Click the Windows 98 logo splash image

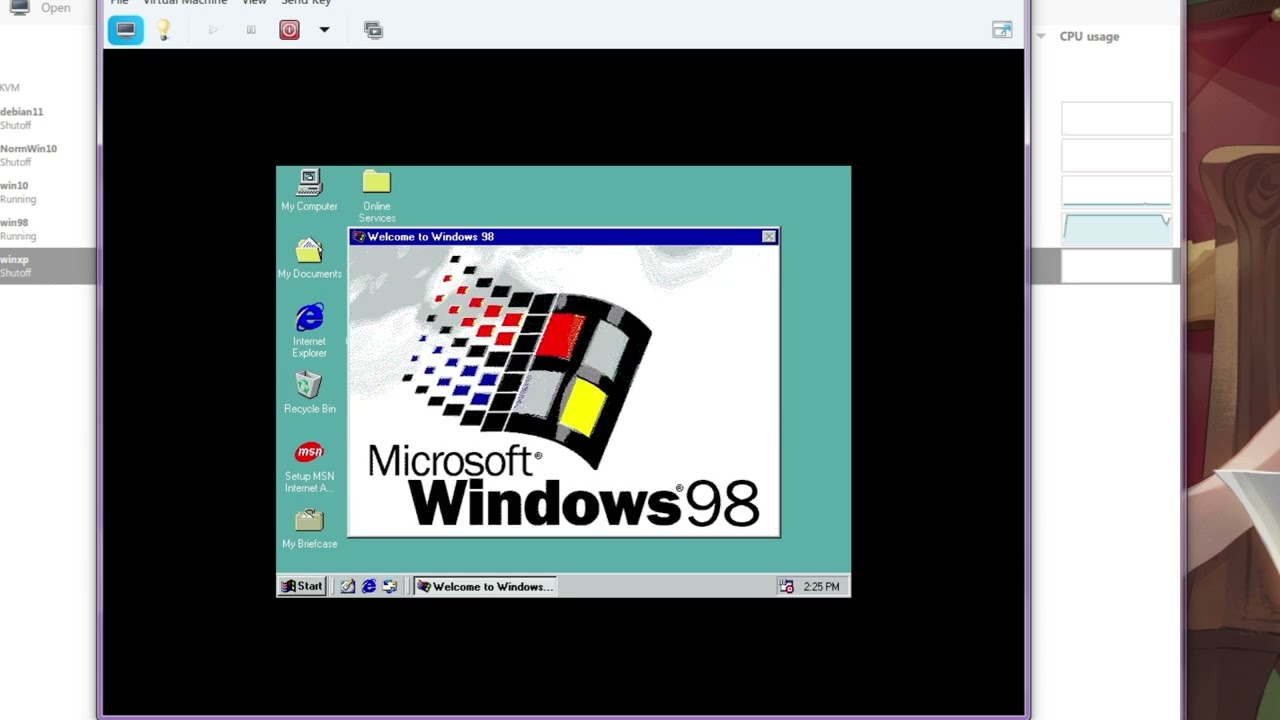[x=564, y=391]
